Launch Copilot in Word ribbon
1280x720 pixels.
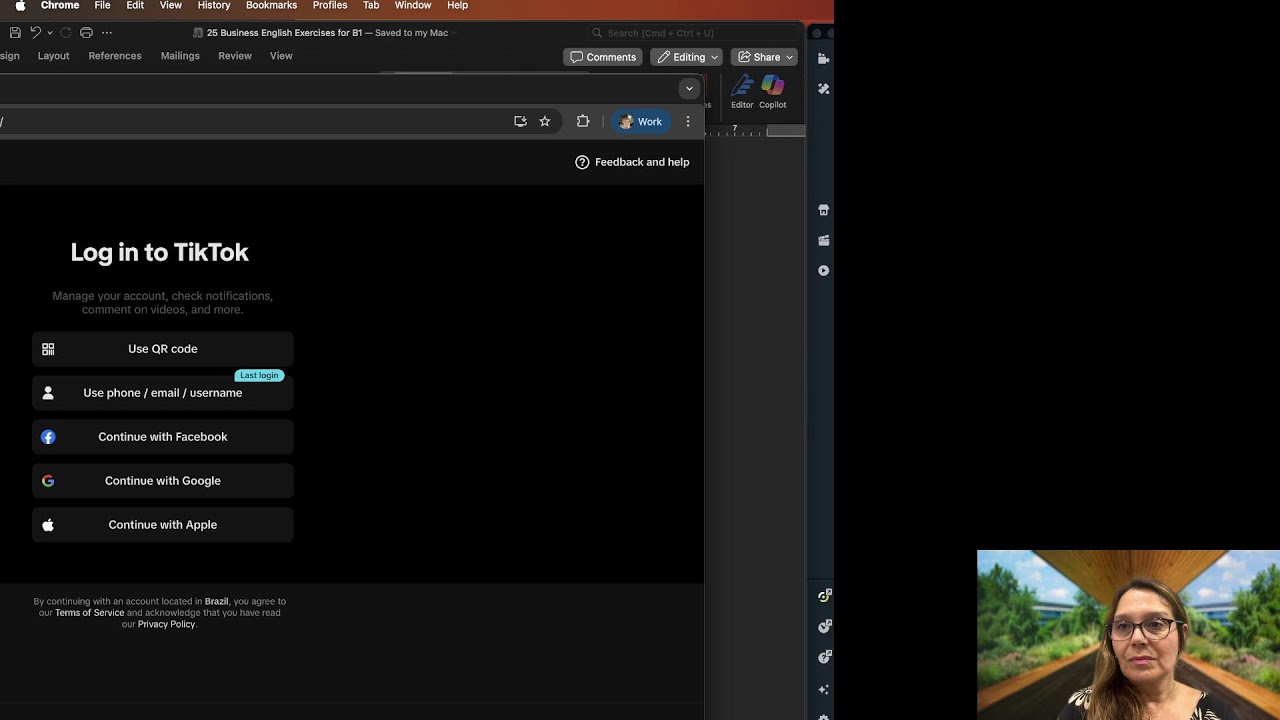[772, 93]
